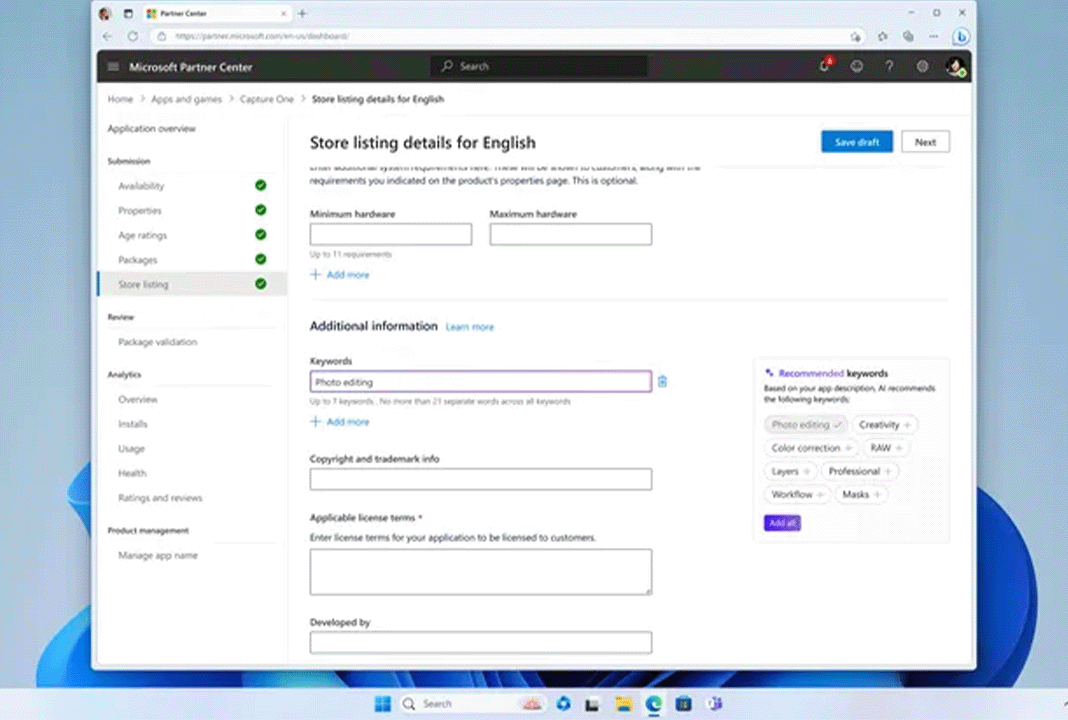This screenshot has height=720, width=1068.
Task: Go to Apps and games in the breadcrumb
Action: point(186,99)
